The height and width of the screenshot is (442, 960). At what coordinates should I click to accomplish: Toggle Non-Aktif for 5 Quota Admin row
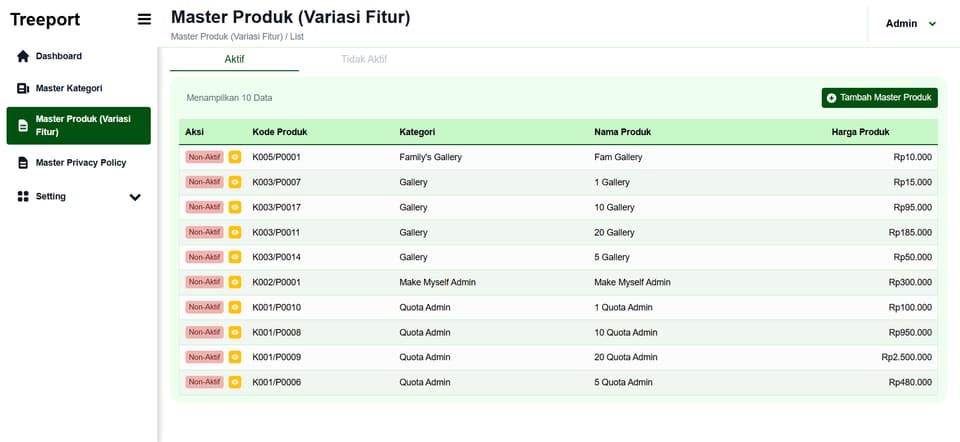[x=204, y=382]
